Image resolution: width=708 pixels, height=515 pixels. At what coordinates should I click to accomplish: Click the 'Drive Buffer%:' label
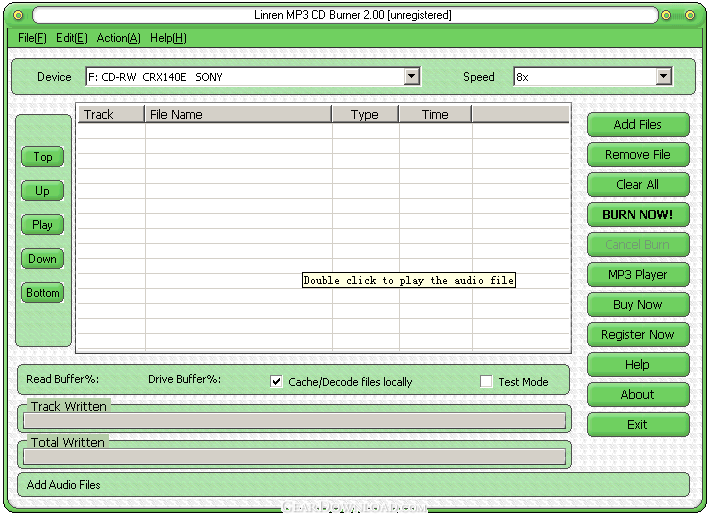tap(185, 379)
